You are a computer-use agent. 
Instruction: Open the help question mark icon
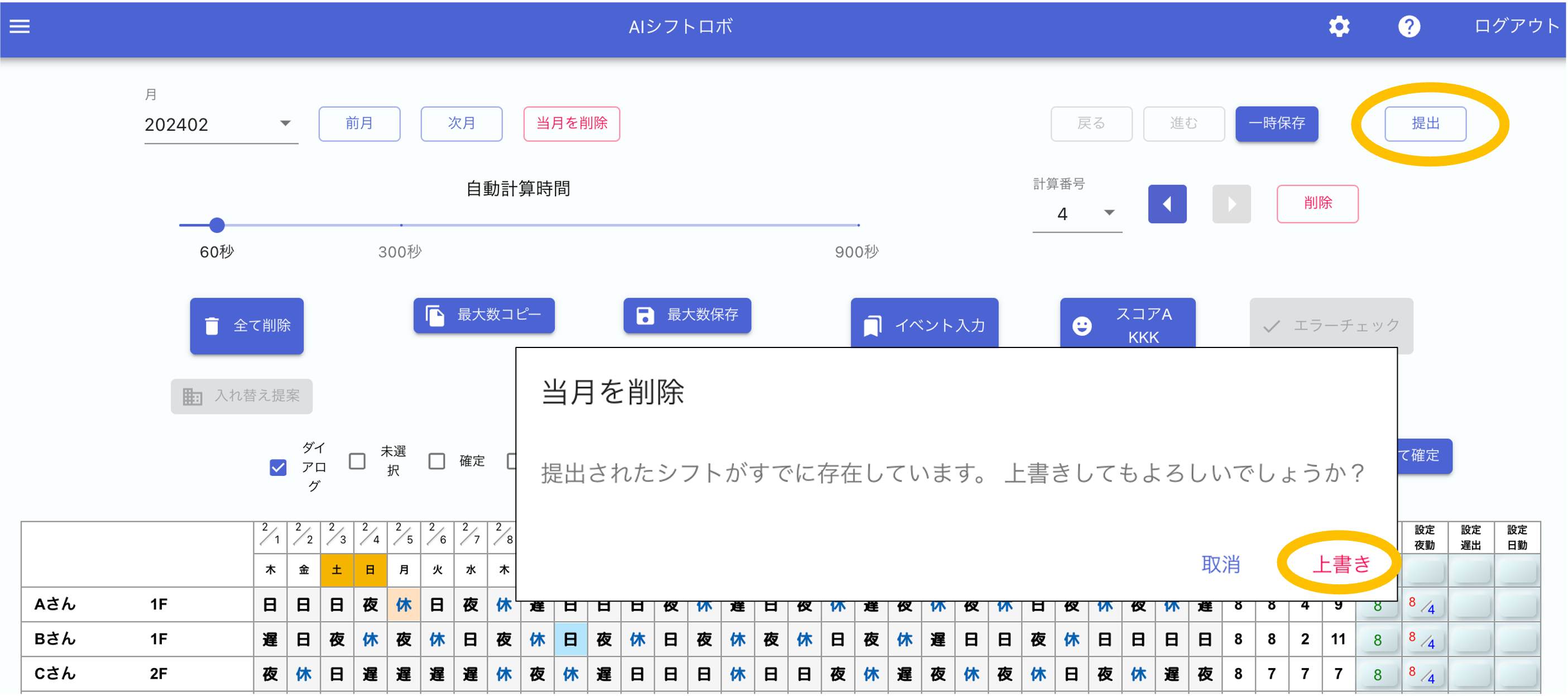pyautogui.click(x=1408, y=26)
